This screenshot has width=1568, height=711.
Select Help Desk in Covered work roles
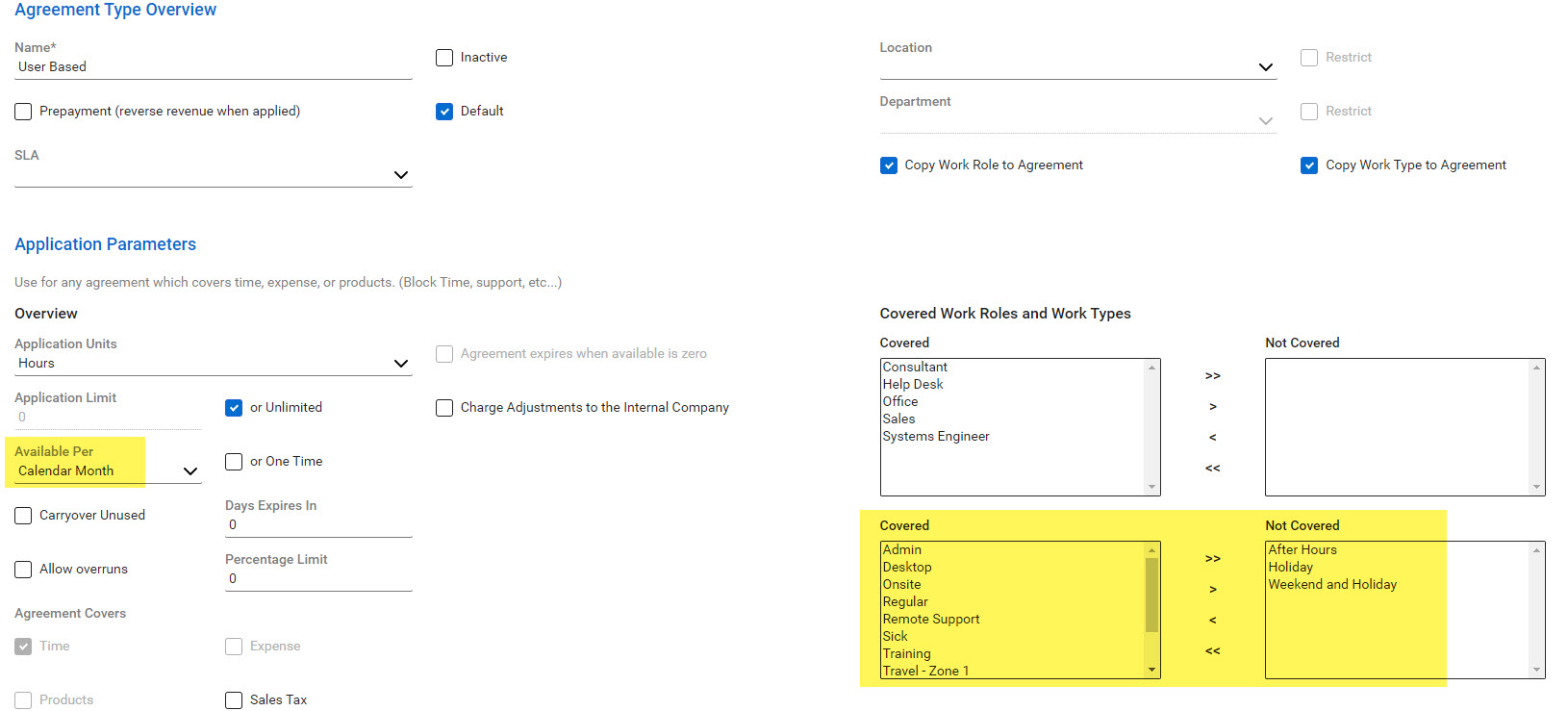point(913,385)
